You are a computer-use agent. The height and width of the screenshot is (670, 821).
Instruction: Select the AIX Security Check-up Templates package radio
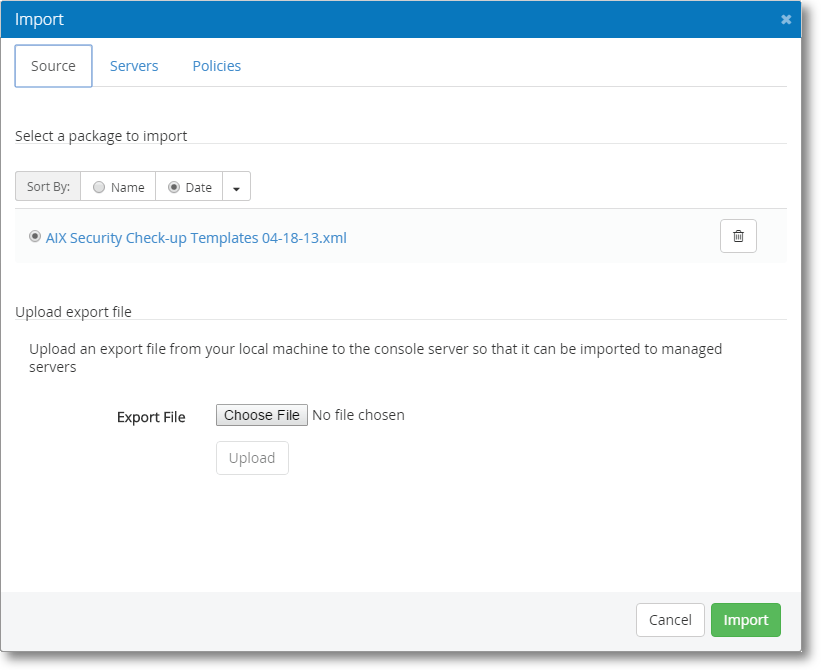coord(35,237)
